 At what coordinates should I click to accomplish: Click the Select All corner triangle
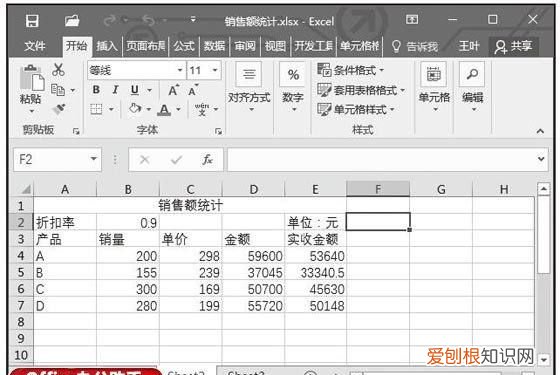coord(26,189)
